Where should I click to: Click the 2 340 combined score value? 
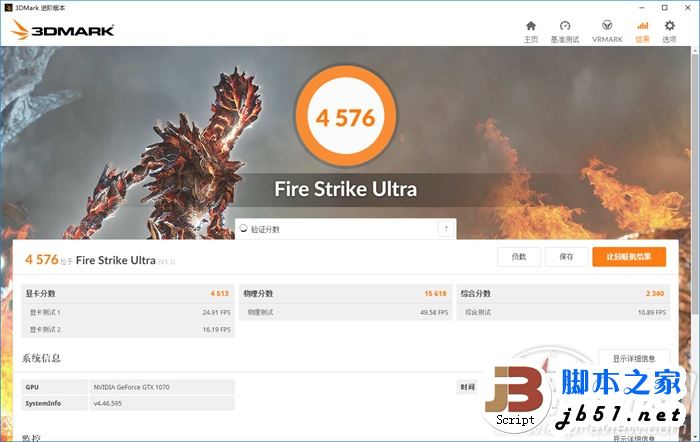[x=655, y=293]
